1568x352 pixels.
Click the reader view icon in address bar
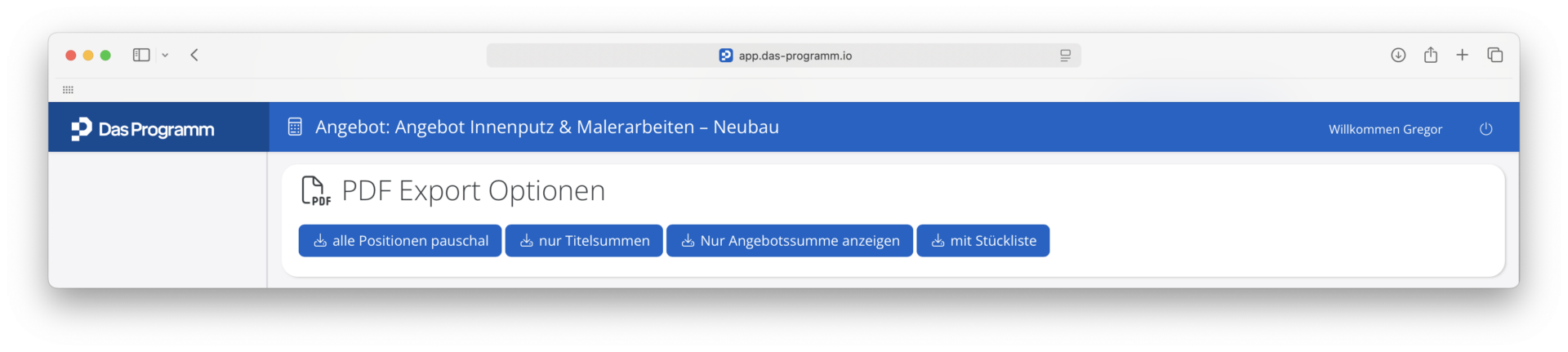tap(1065, 56)
